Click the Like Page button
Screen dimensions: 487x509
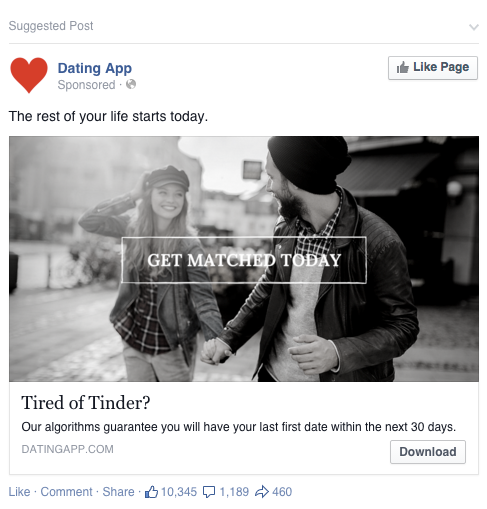433,68
